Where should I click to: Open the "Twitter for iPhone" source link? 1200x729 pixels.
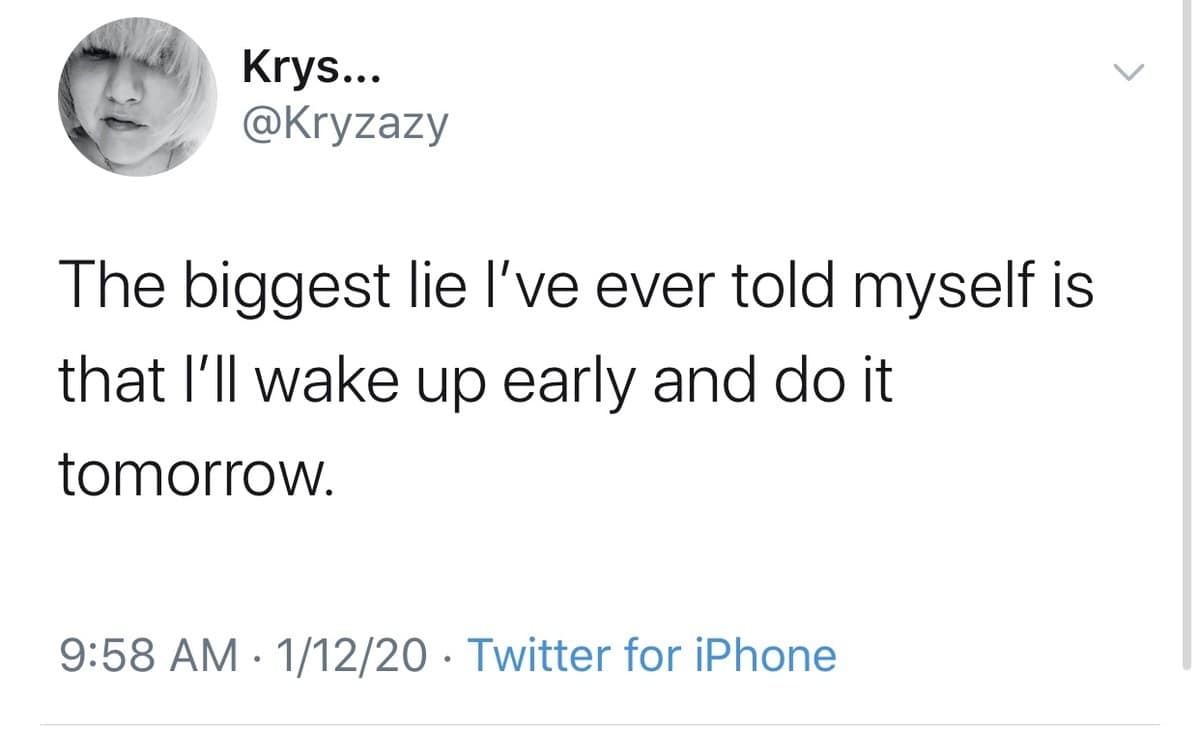click(x=651, y=656)
